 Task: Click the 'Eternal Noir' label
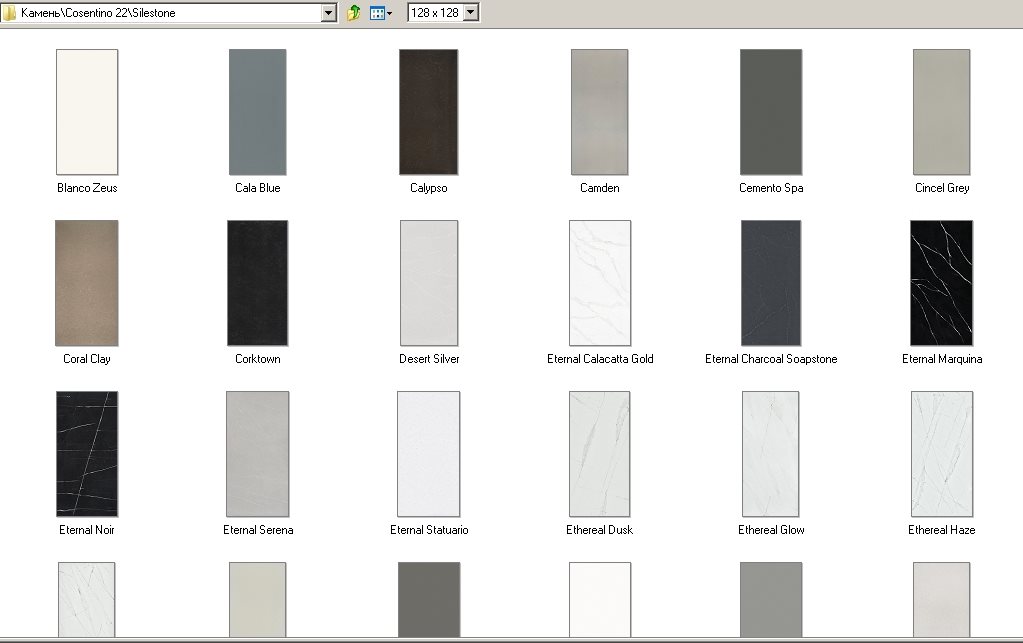87,530
